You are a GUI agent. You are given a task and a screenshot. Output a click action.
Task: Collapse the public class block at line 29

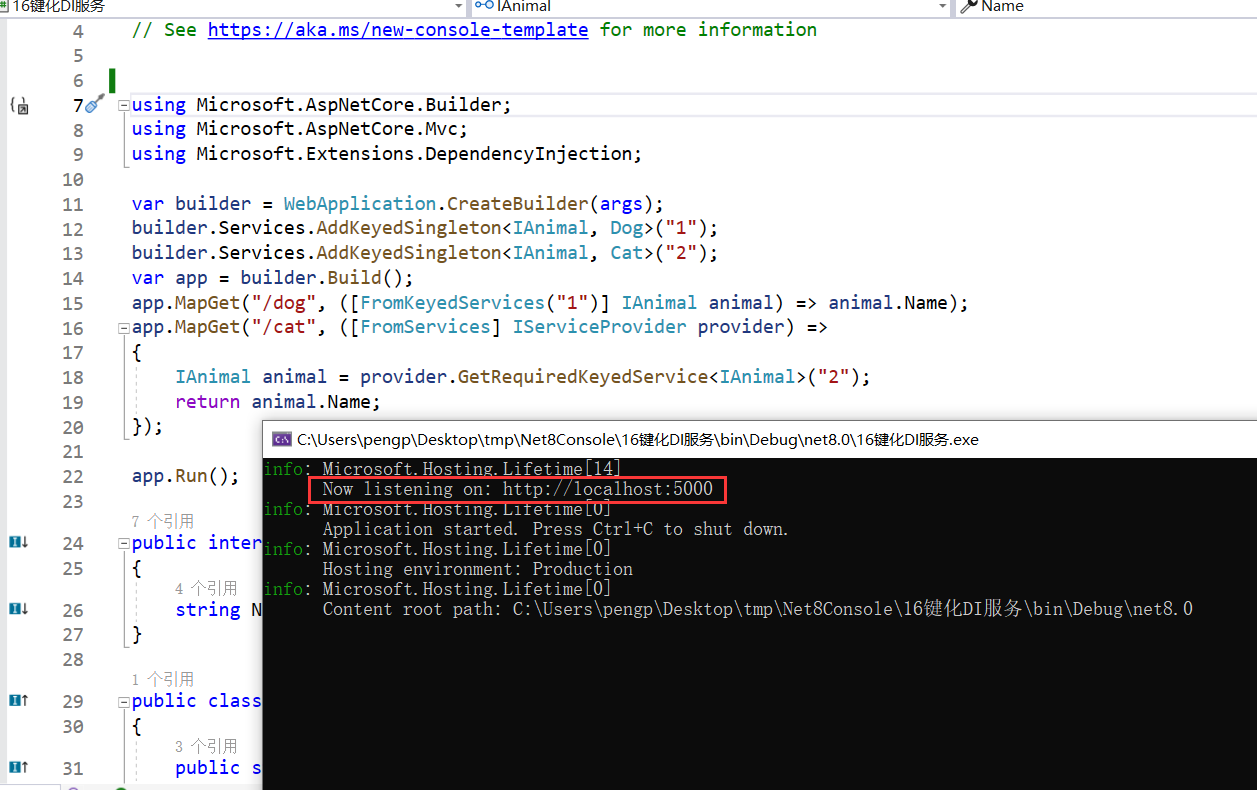click(123, 702)
